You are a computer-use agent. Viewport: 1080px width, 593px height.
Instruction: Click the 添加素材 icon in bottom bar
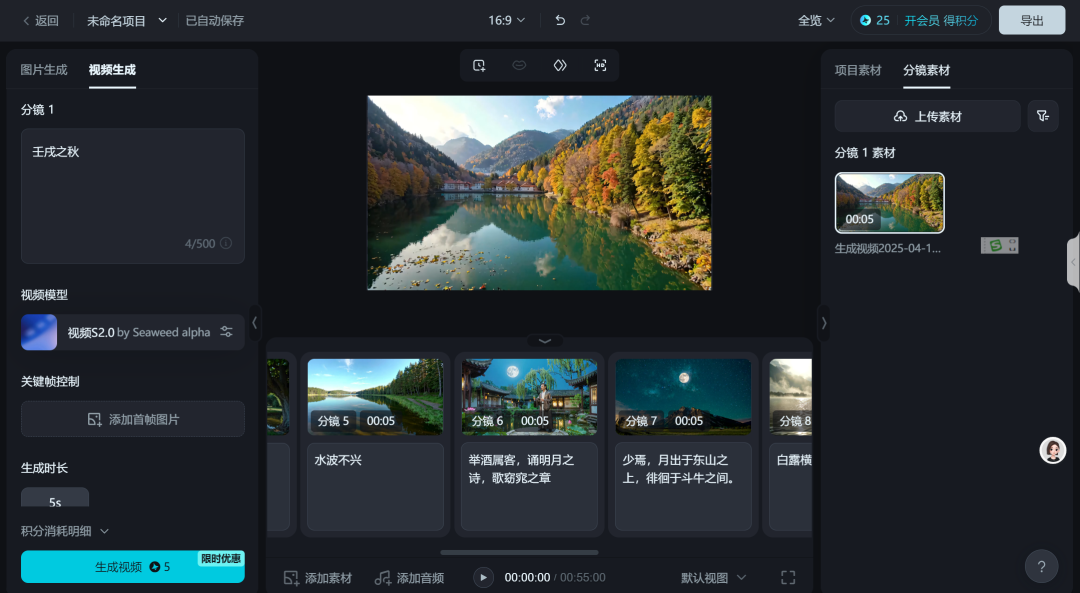click(292, 577)
